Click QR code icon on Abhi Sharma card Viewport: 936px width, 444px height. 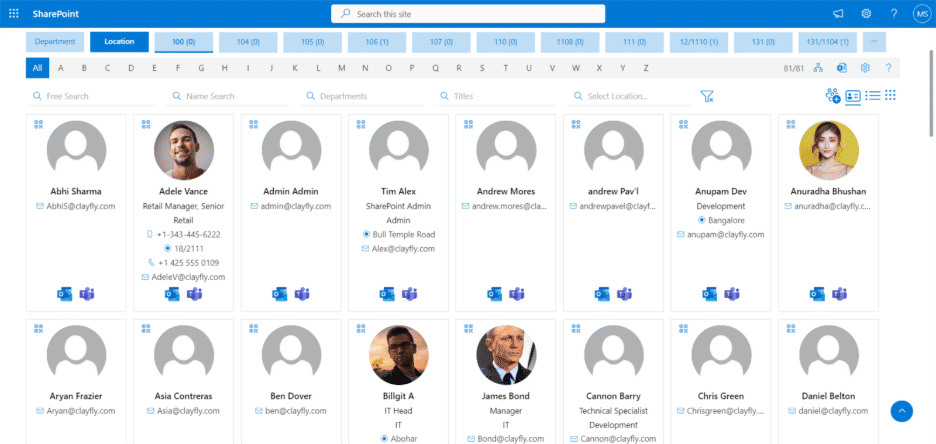(39, 124)
